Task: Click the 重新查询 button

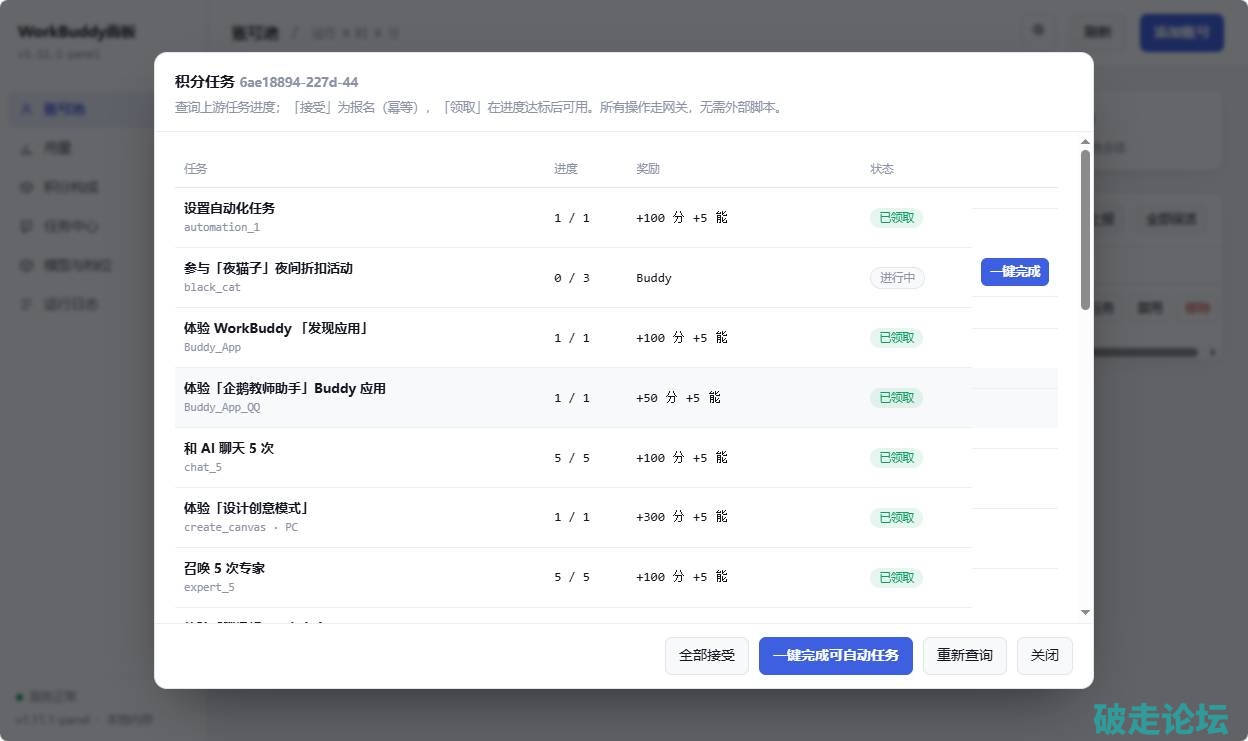Action: pos(964,656)
